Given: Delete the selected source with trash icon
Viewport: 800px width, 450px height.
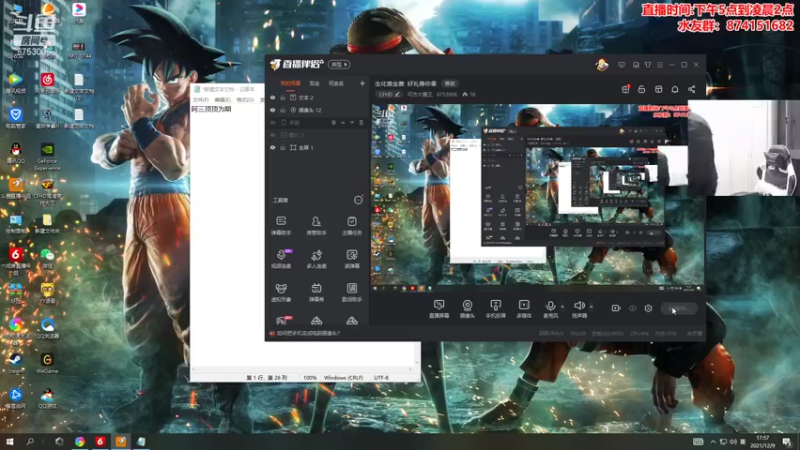Looking at the screenshot, I should tap(361, 122).
